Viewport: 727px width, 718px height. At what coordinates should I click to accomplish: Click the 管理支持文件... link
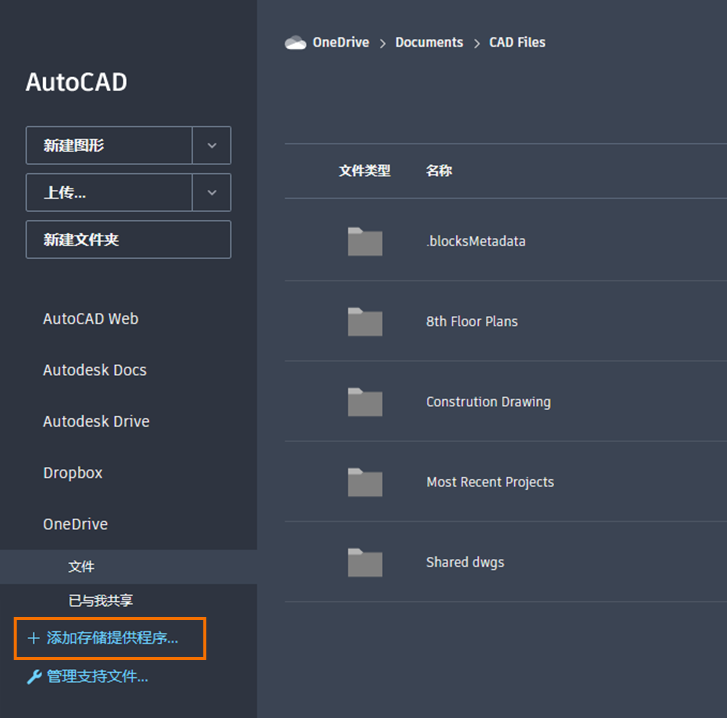(97, 677)
